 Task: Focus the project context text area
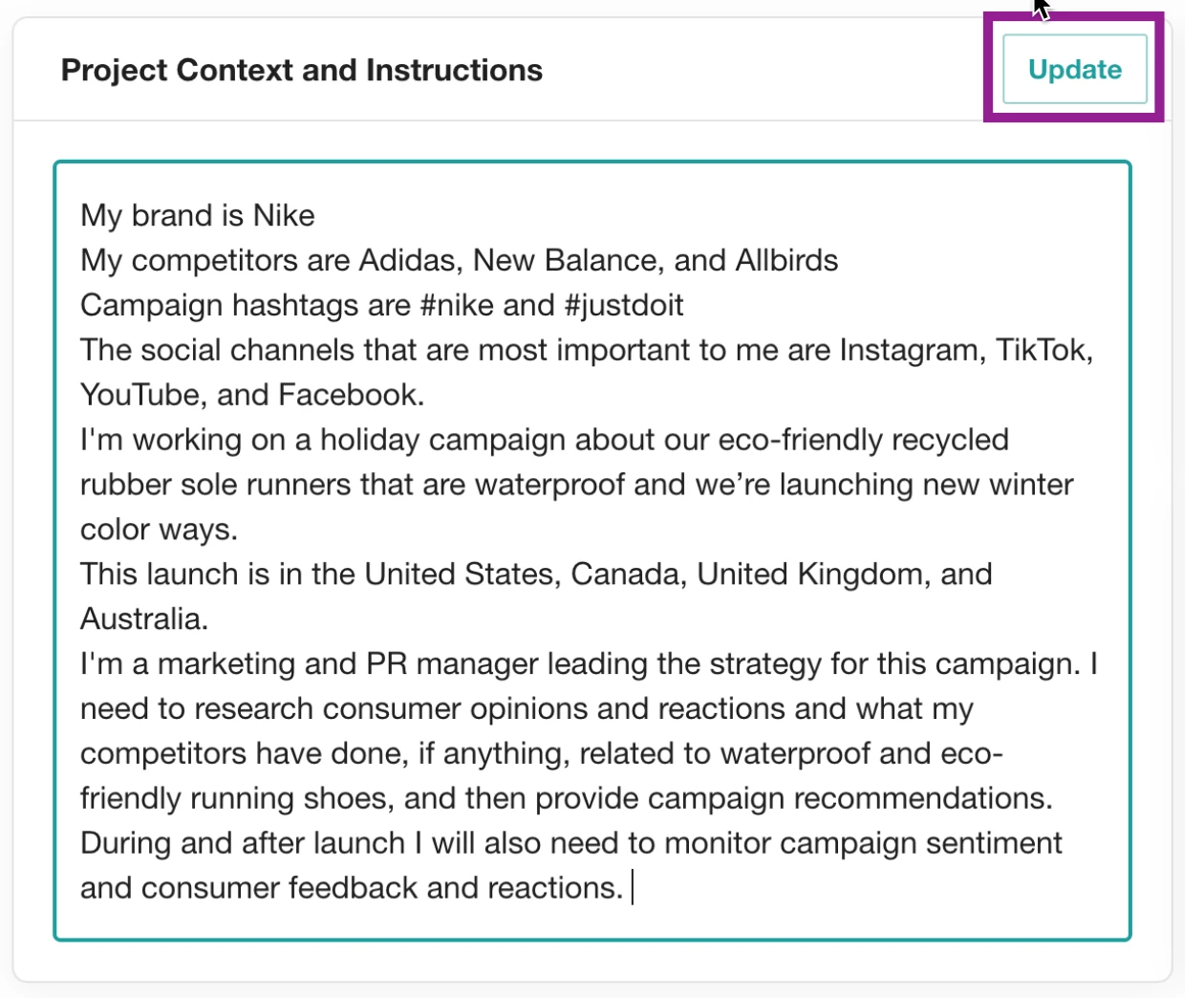(592, 551)
